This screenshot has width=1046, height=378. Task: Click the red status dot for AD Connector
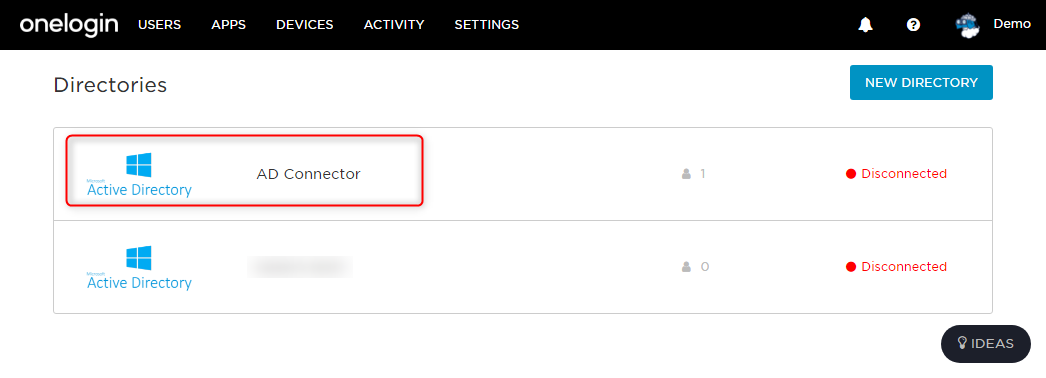(851, 174)
